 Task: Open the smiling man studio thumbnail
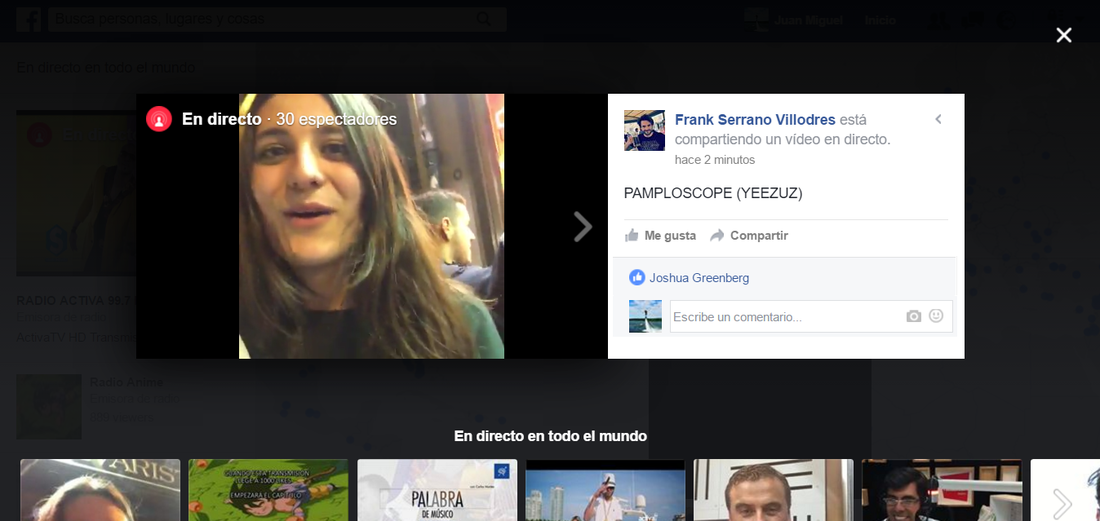(x=774, y=490)
